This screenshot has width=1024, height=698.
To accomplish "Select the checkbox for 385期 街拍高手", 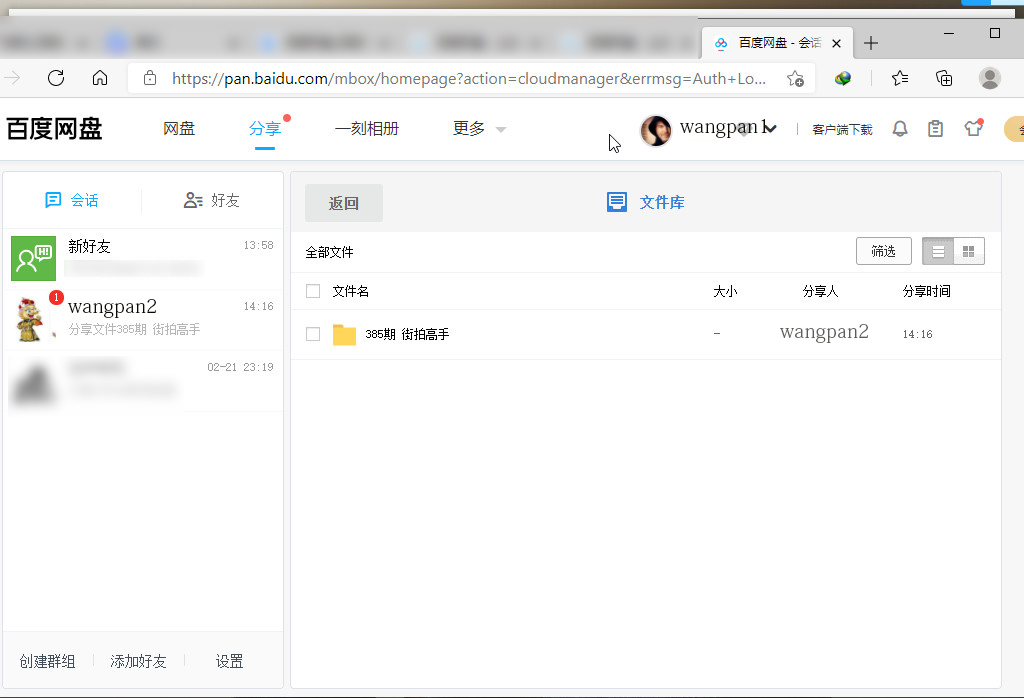I will pos(313,333).
